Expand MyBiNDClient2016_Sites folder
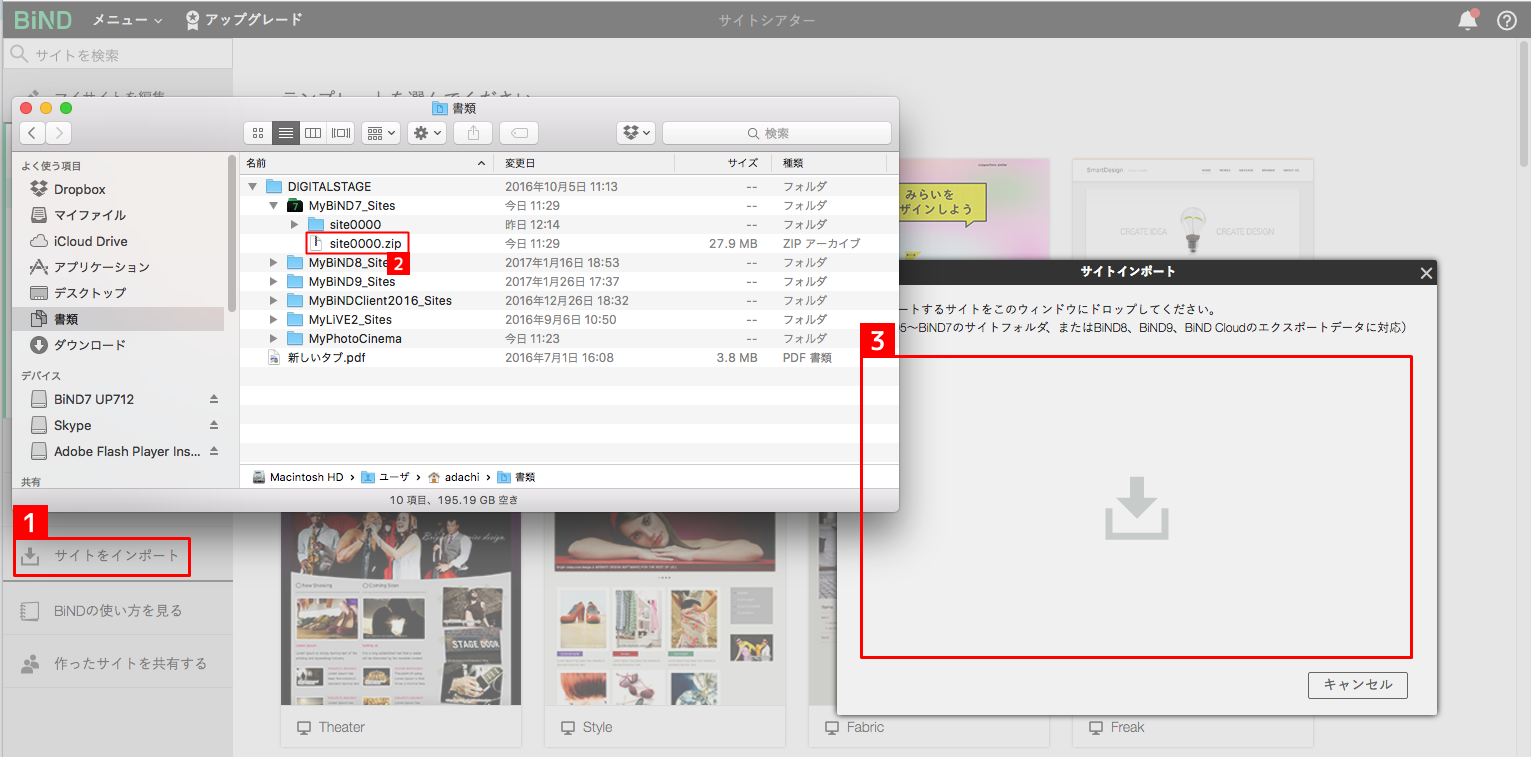 click(x=273, y=301)
